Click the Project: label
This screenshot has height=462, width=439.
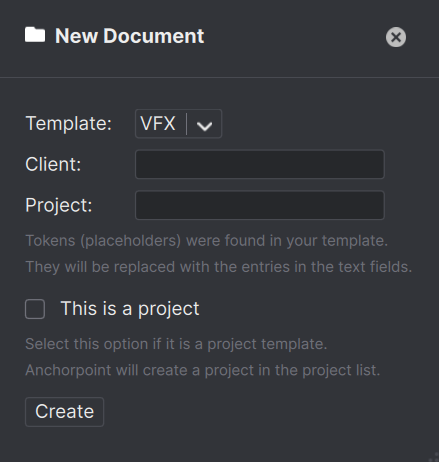click(x=59, y=205)
